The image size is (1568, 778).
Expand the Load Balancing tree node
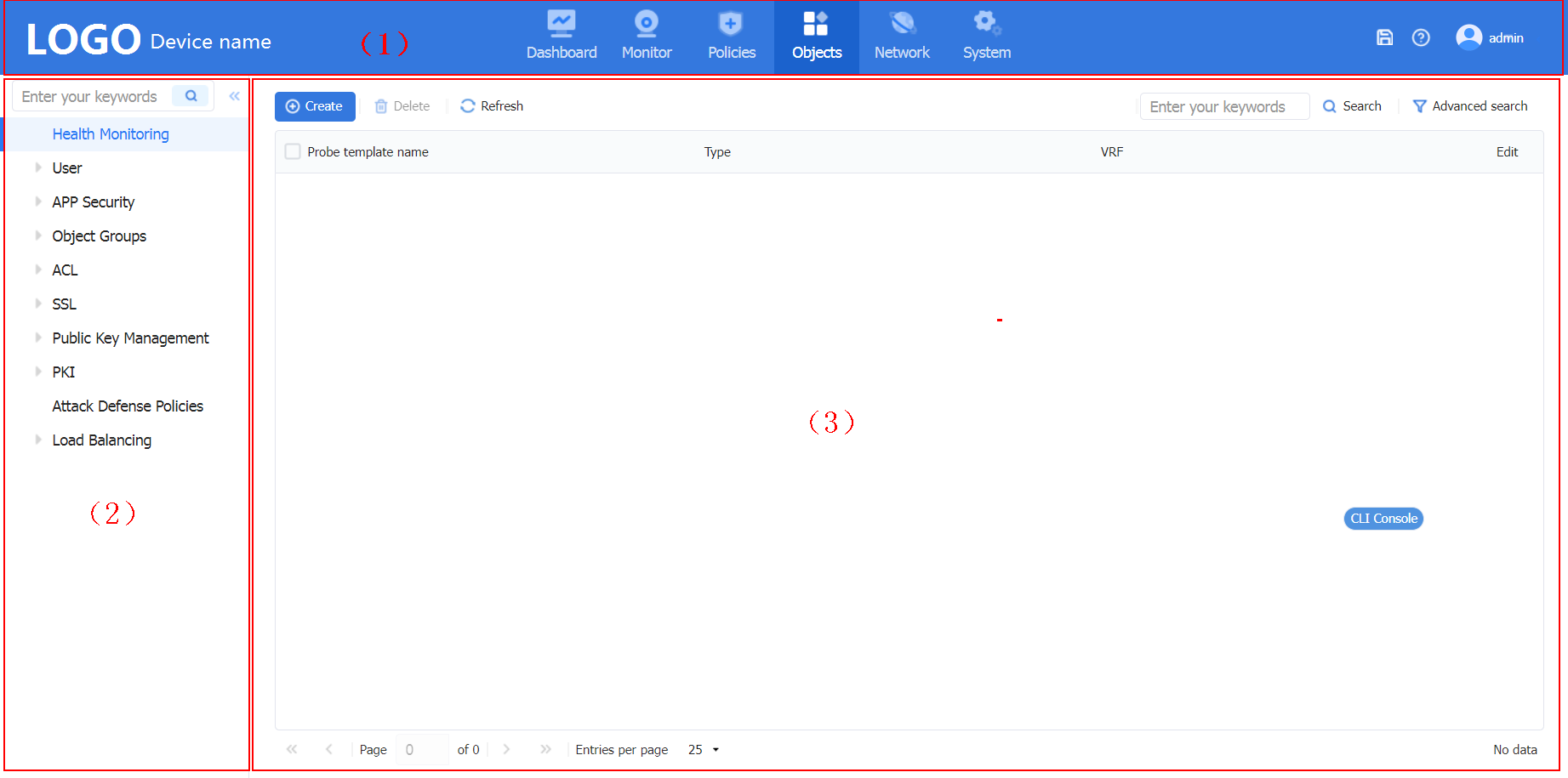[x=38, y=440]
